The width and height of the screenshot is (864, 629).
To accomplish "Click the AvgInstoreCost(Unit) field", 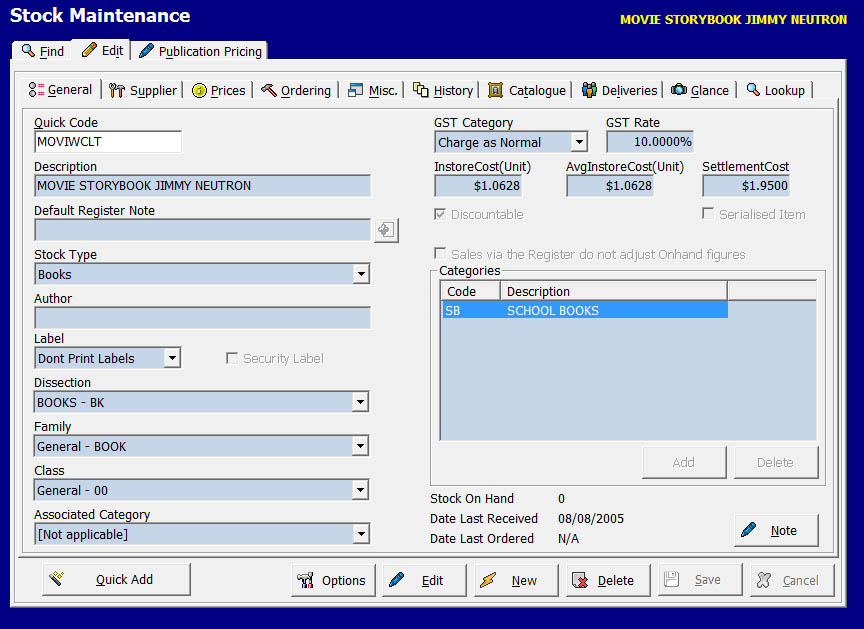I will click(x=610, y=186).
